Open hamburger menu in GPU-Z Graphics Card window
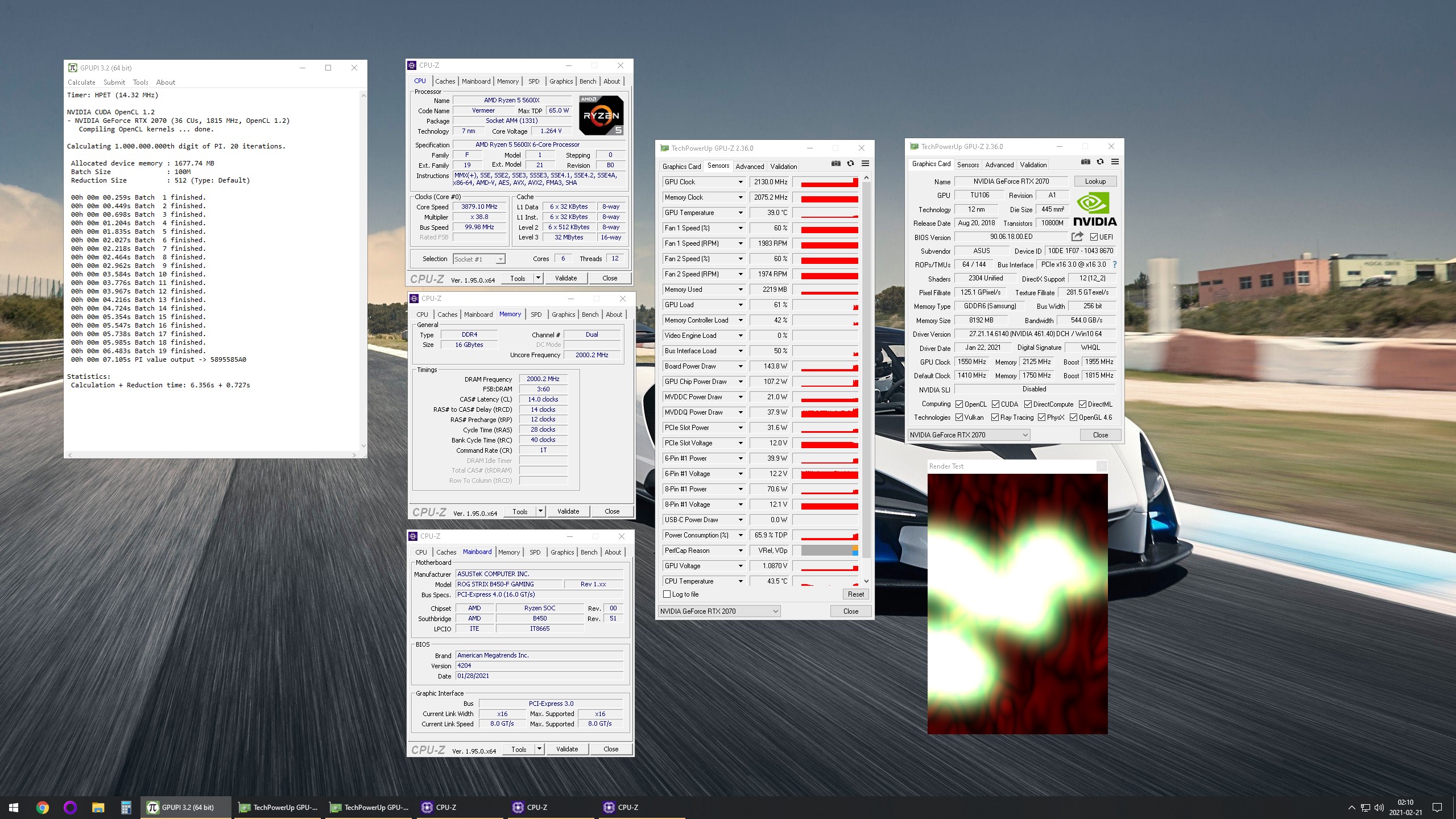The height and width of the screenshot is (819, 1456). coord(1115,162)
